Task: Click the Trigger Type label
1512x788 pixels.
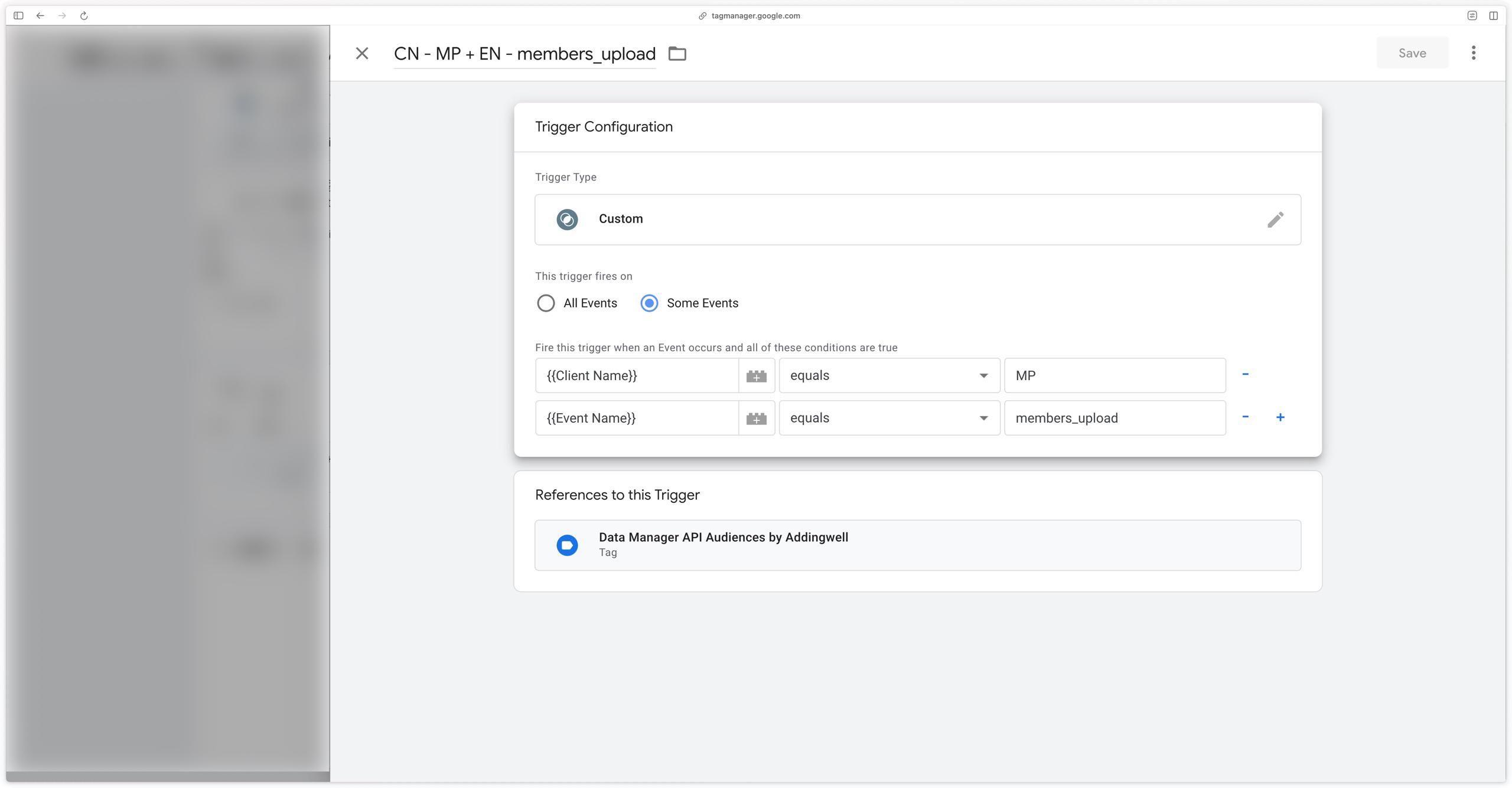Action: click(566, 177)
